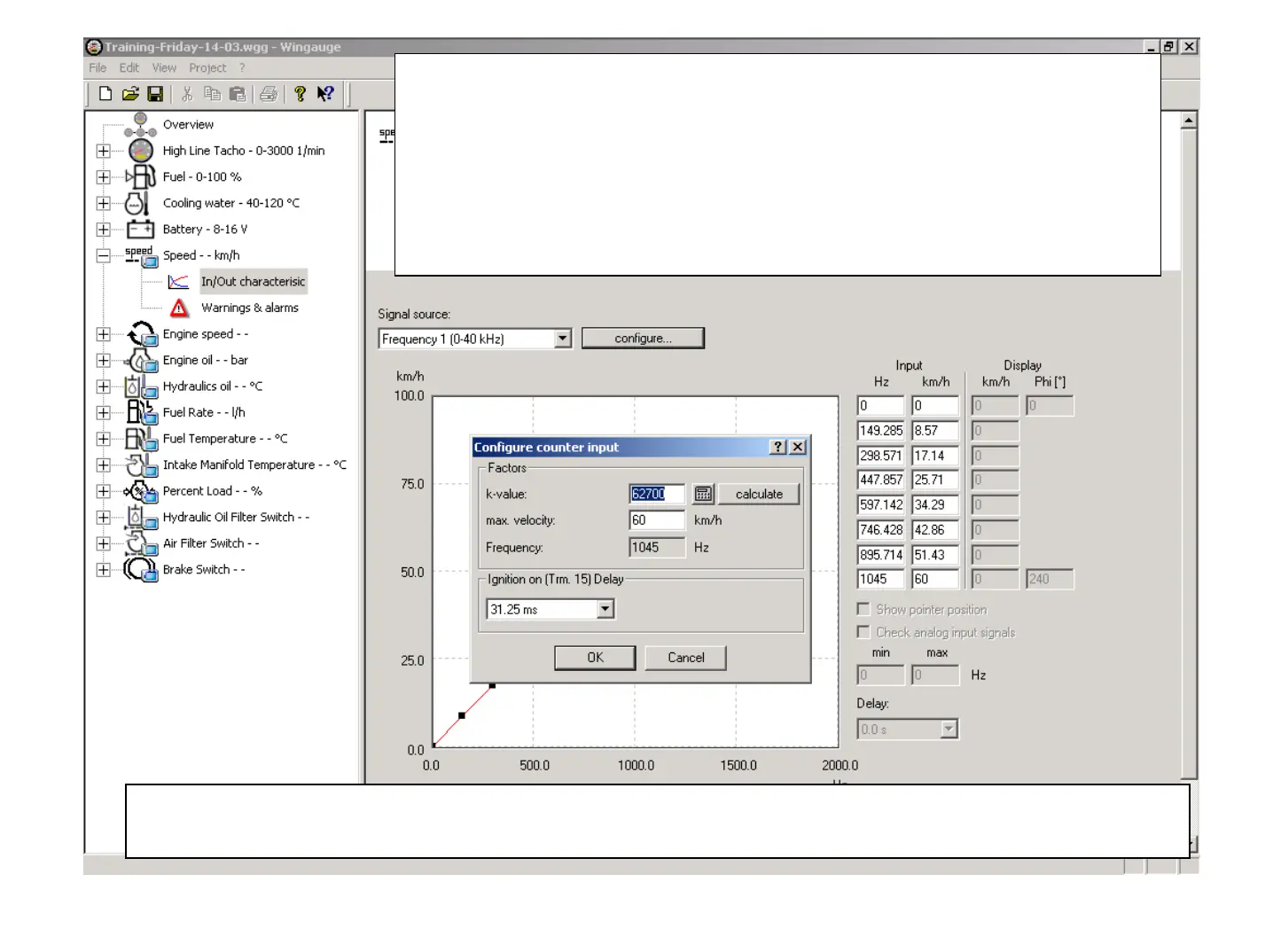Select the Cooling water icon

tap(137, 203)
